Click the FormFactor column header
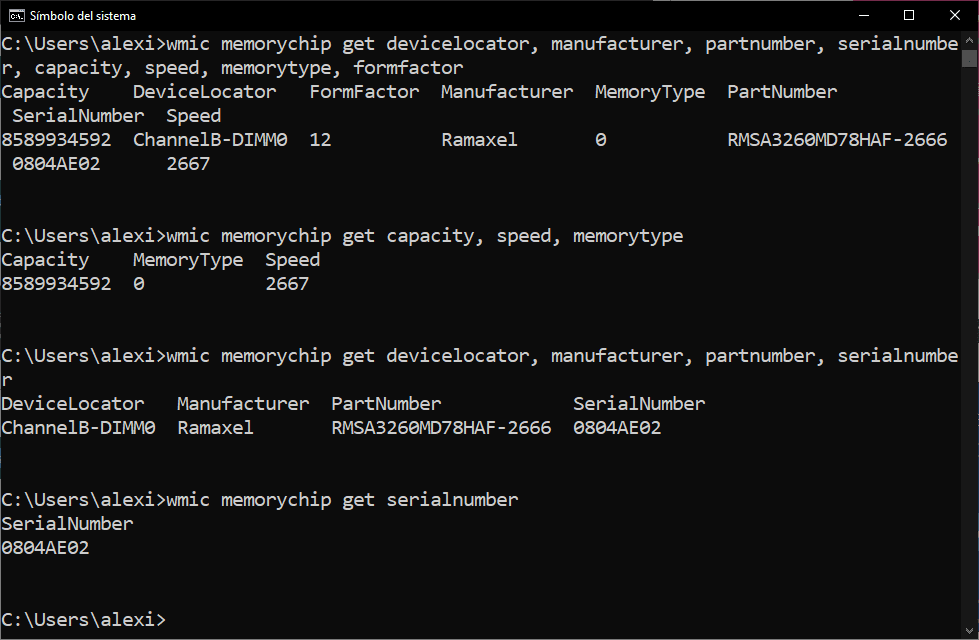Image resolution: width=979 pixels, height=640 pixels. (364, 92)
